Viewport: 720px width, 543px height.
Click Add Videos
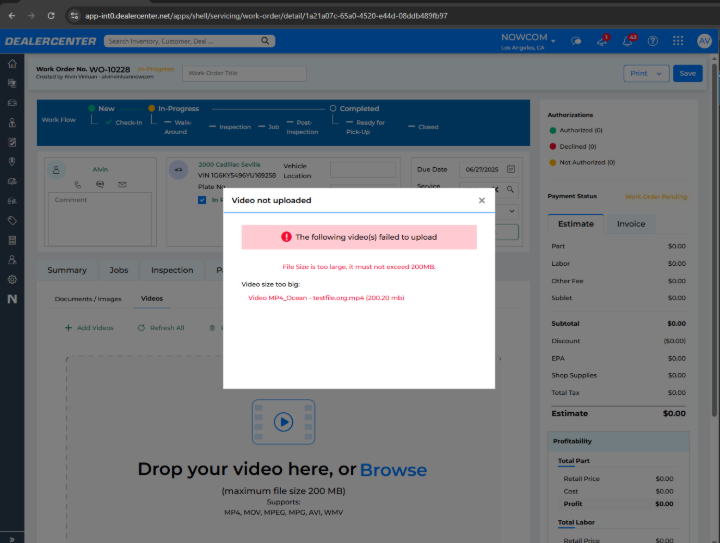tap(89, 328)
